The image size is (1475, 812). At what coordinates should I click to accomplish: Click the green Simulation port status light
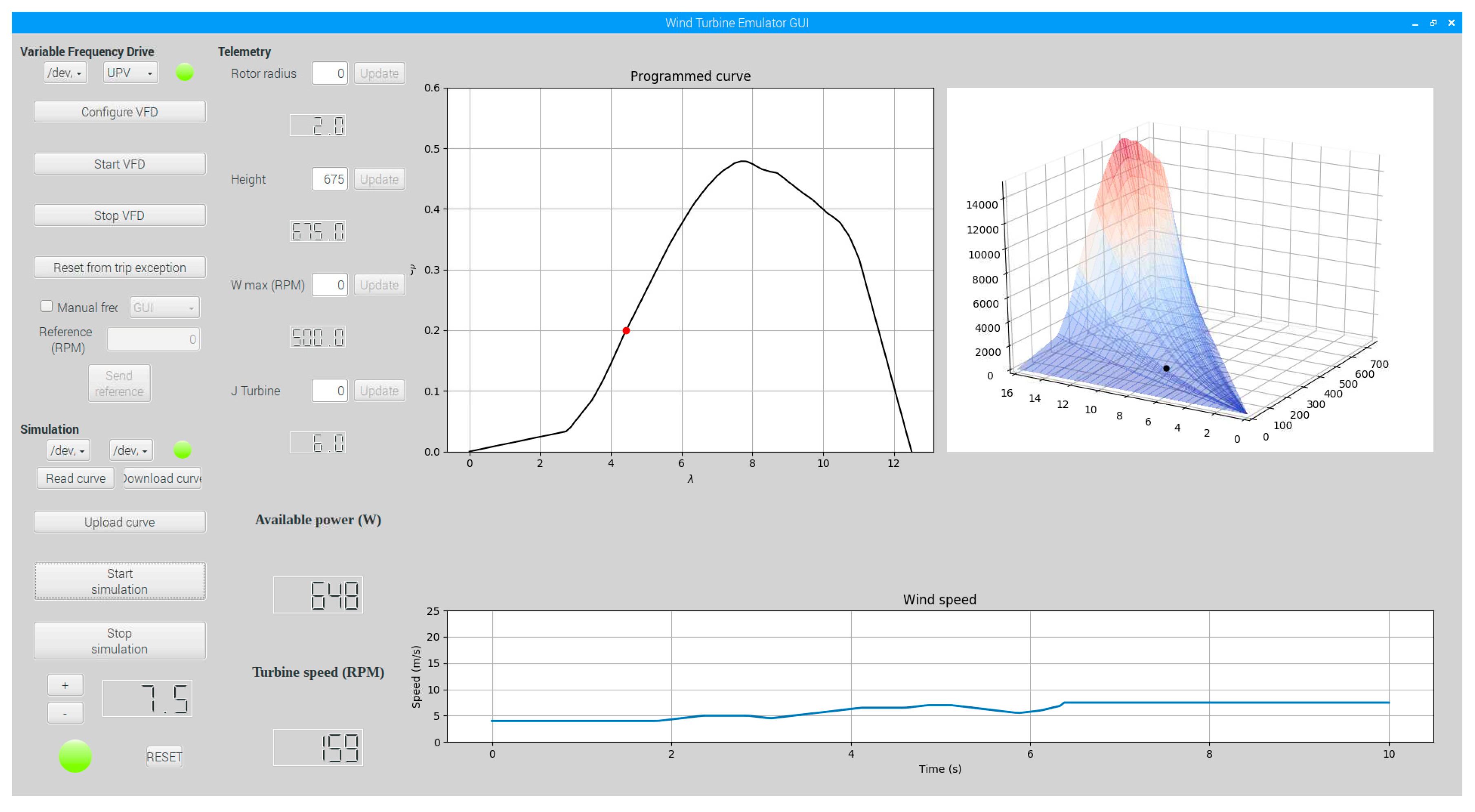click(182, 450)
